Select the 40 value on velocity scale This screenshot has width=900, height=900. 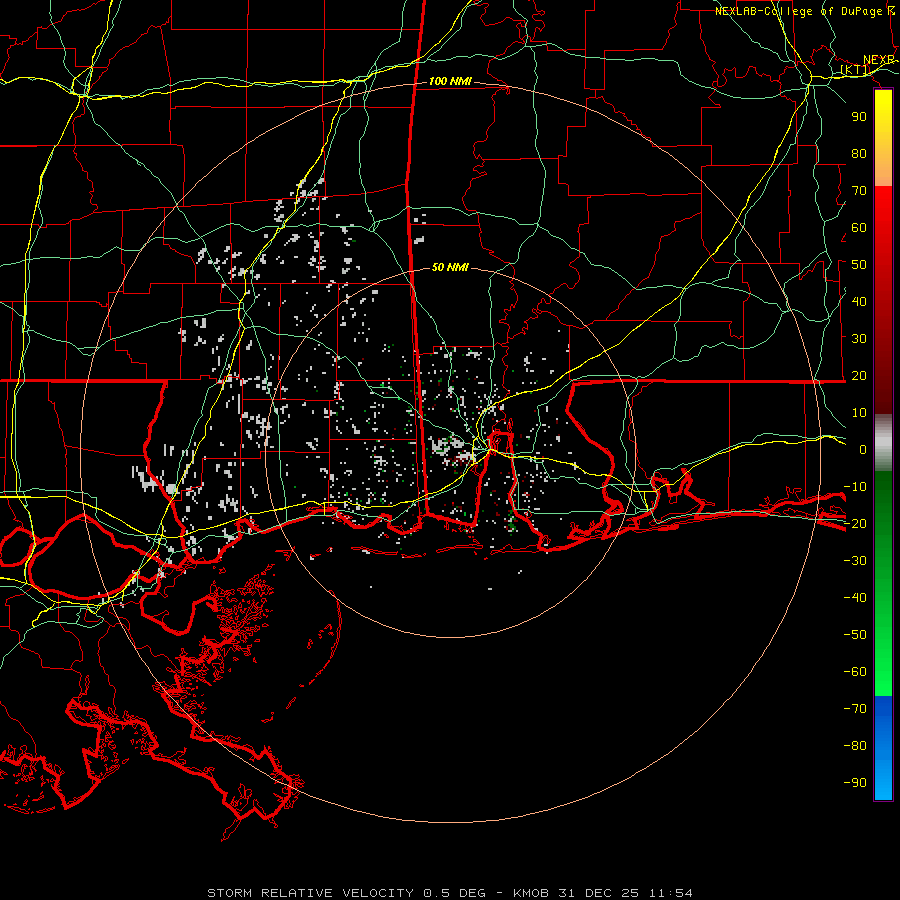[x=859, y=302]
